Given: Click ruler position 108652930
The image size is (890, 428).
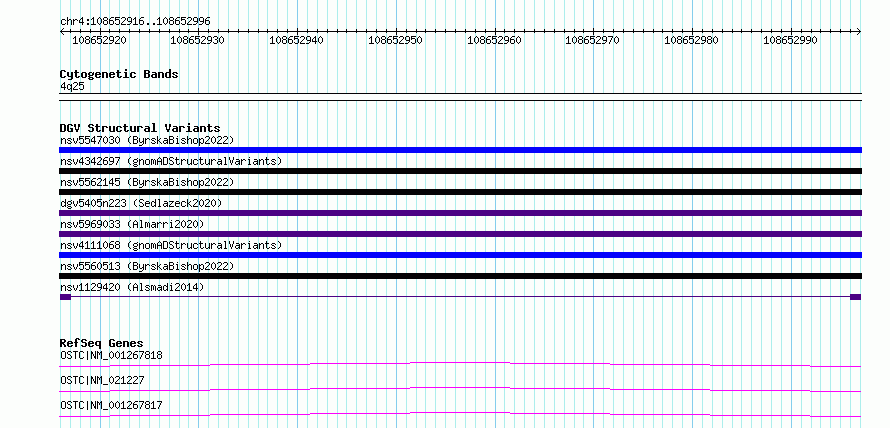Looking at the screenshot, I should (198, 40).
